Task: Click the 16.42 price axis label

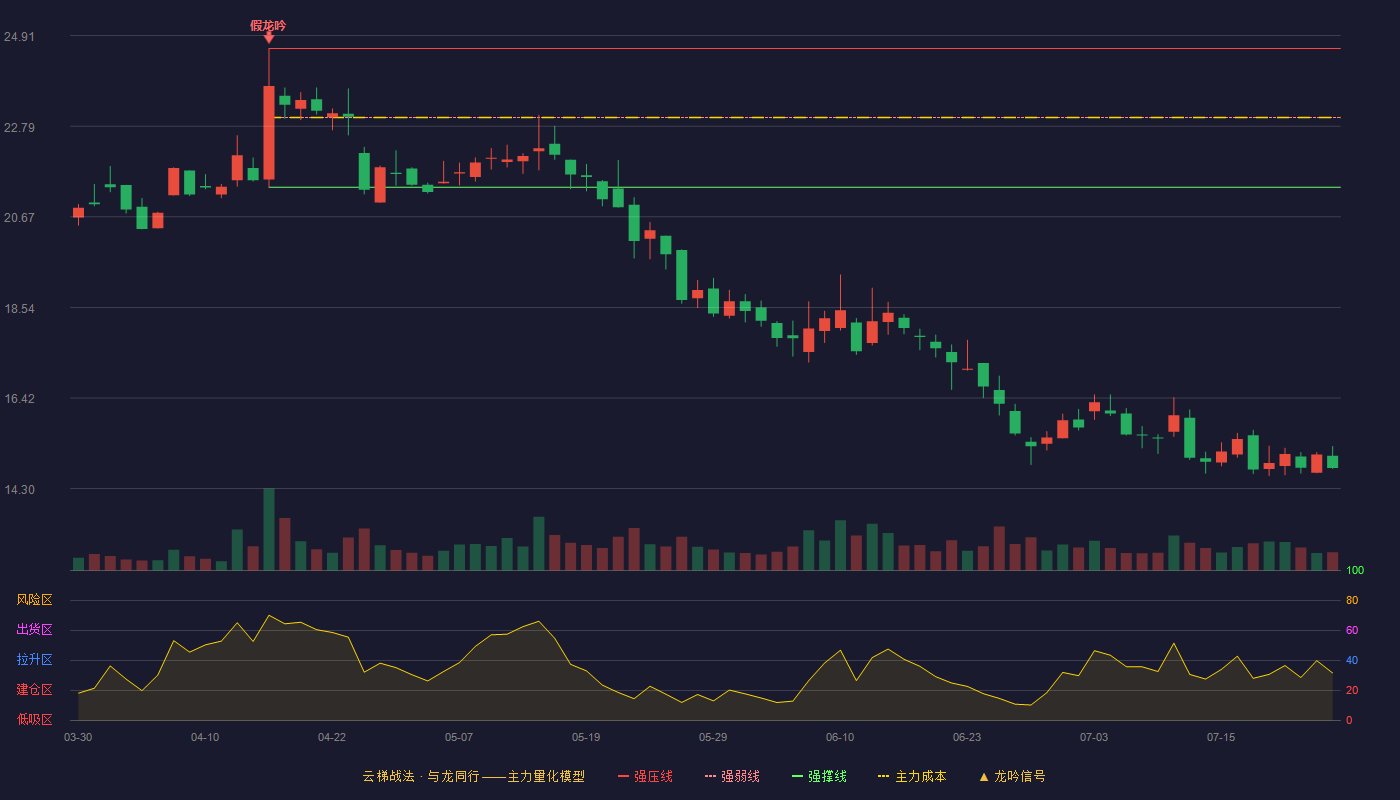Action: click(19, 398)
